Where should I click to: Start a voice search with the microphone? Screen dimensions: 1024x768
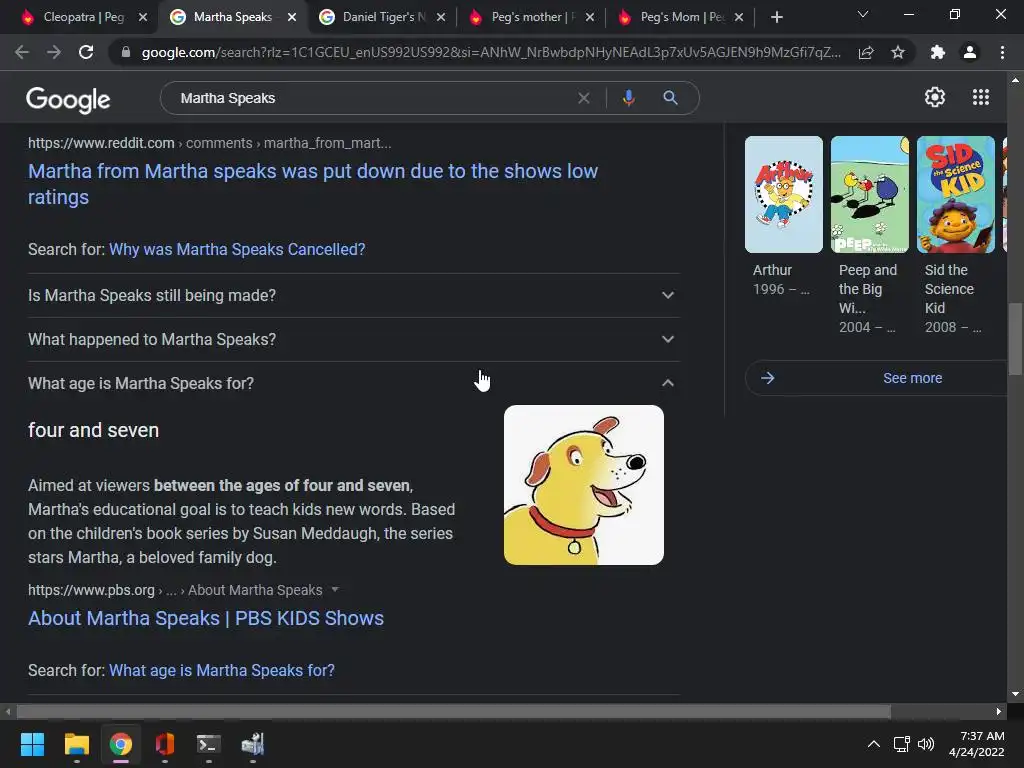click(628, 98)
